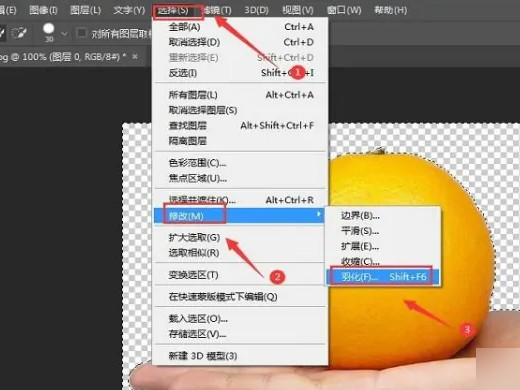The width and height of the screenshot is (520, 390).
Task: Open the brush size preset picker
Action: pos(49,32)
